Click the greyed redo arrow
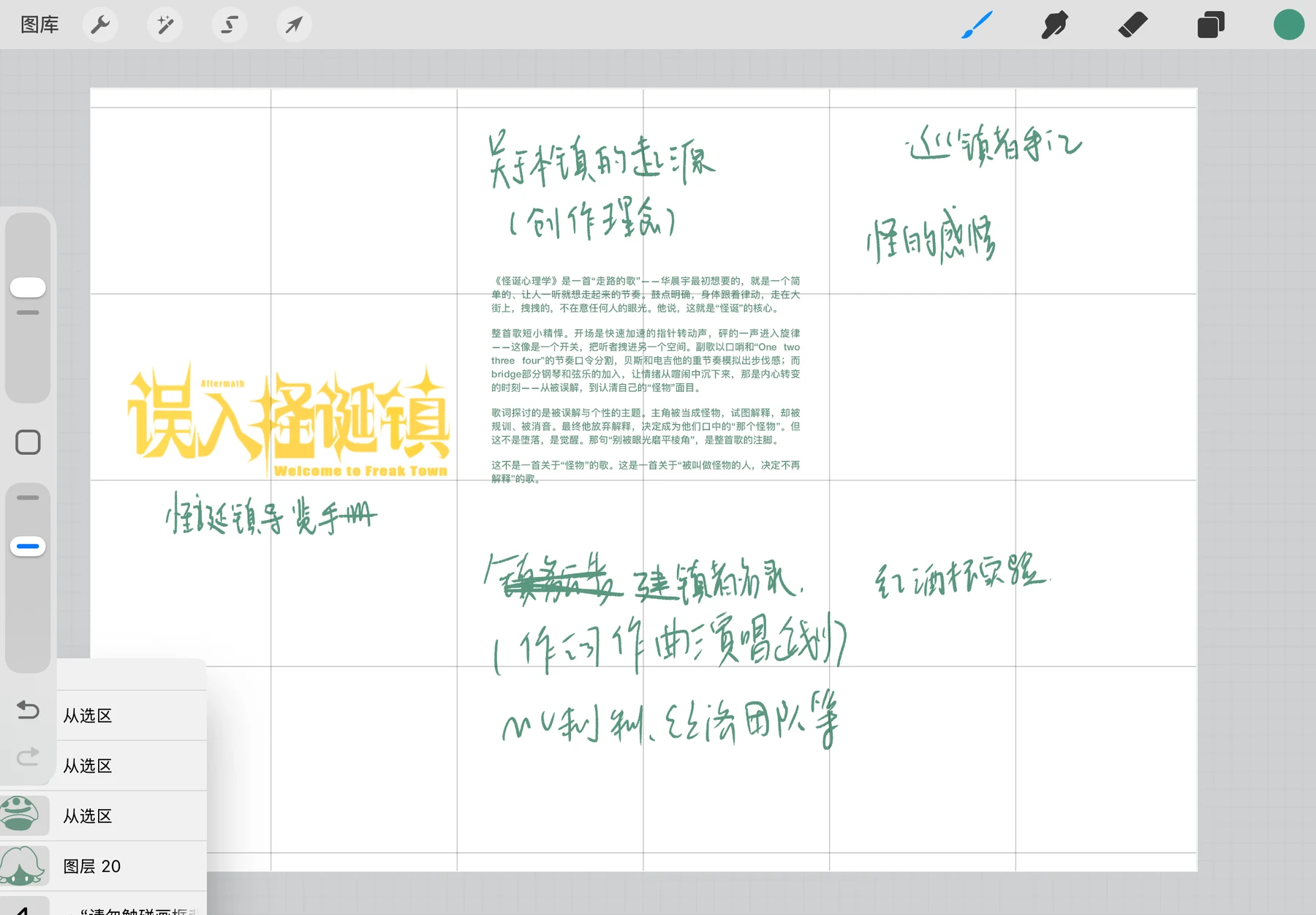Image resolution: width=1316 pixels, height=915 pixels. pyautogui.click(x=28, y=756)
